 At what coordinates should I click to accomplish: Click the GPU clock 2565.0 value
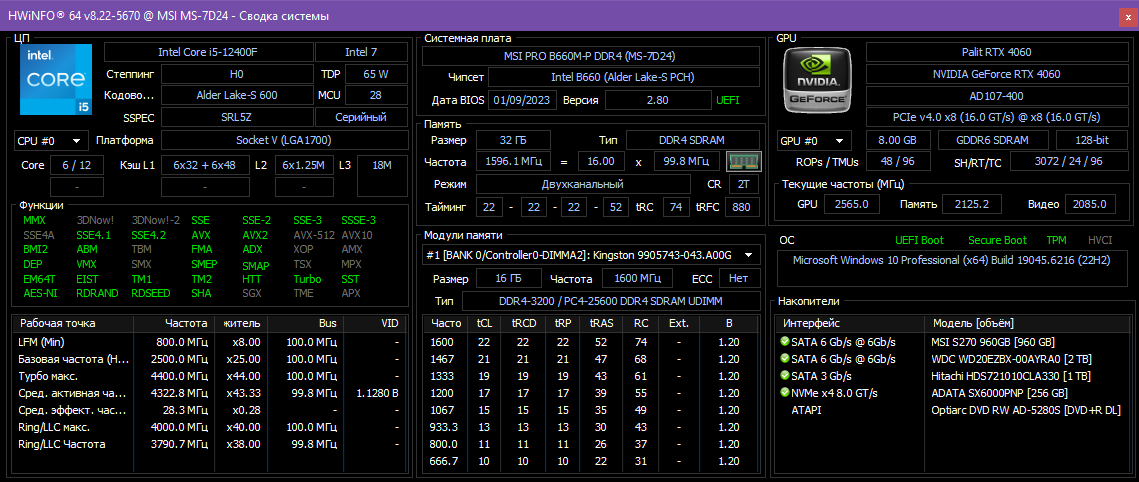(852, 205)
